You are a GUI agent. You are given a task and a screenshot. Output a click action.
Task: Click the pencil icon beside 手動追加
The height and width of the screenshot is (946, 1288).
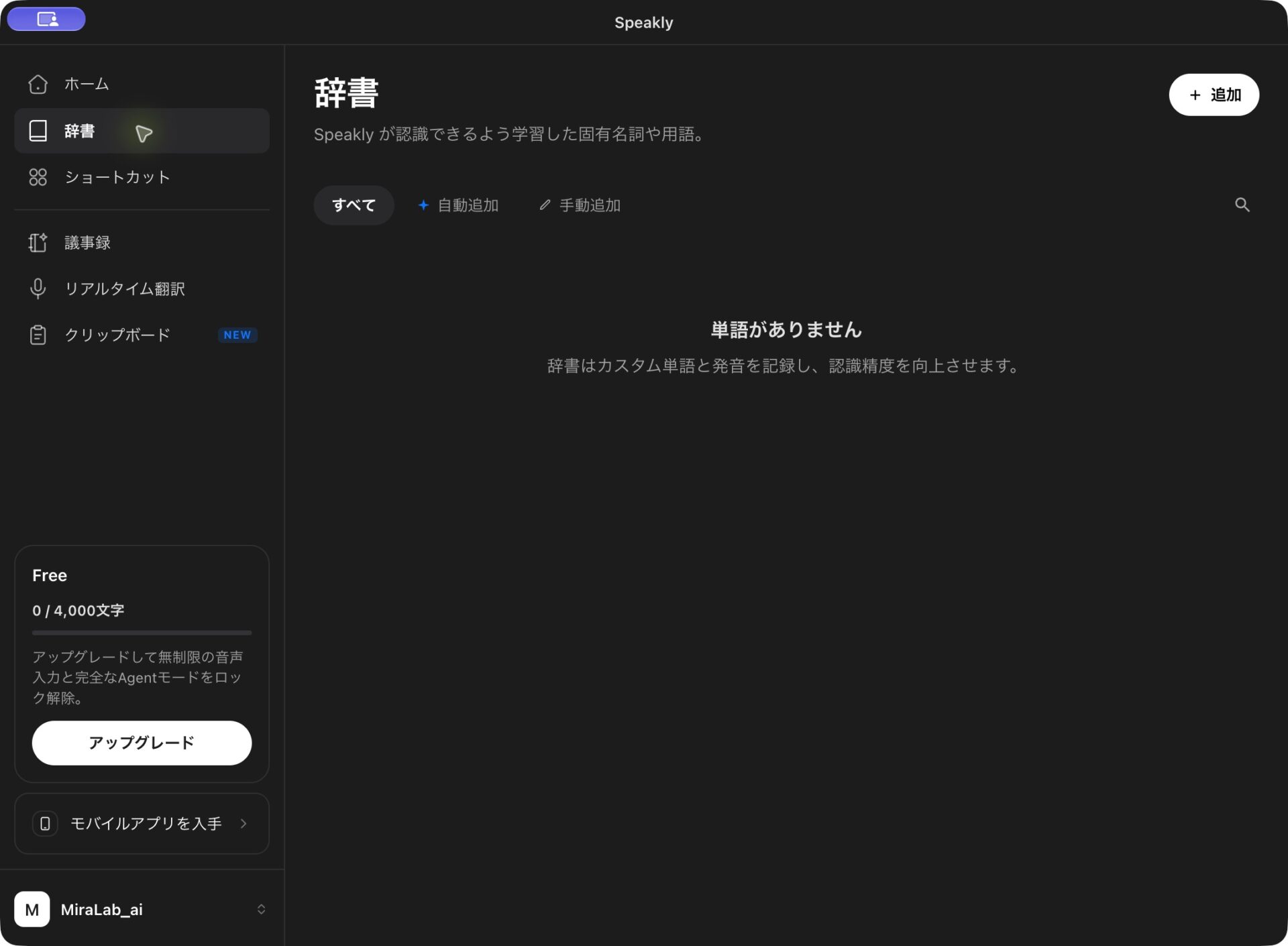point(545,205)
